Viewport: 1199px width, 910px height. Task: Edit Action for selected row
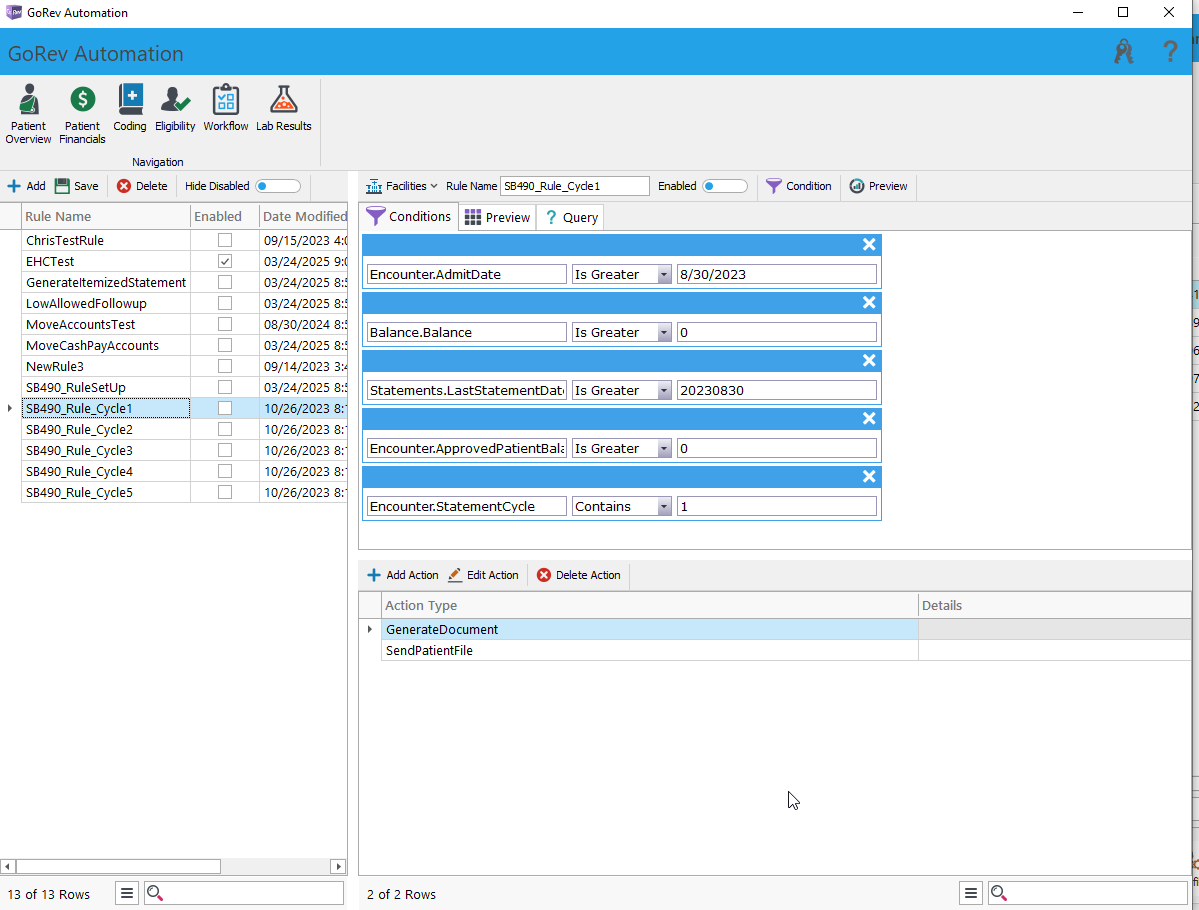point(483,575)
